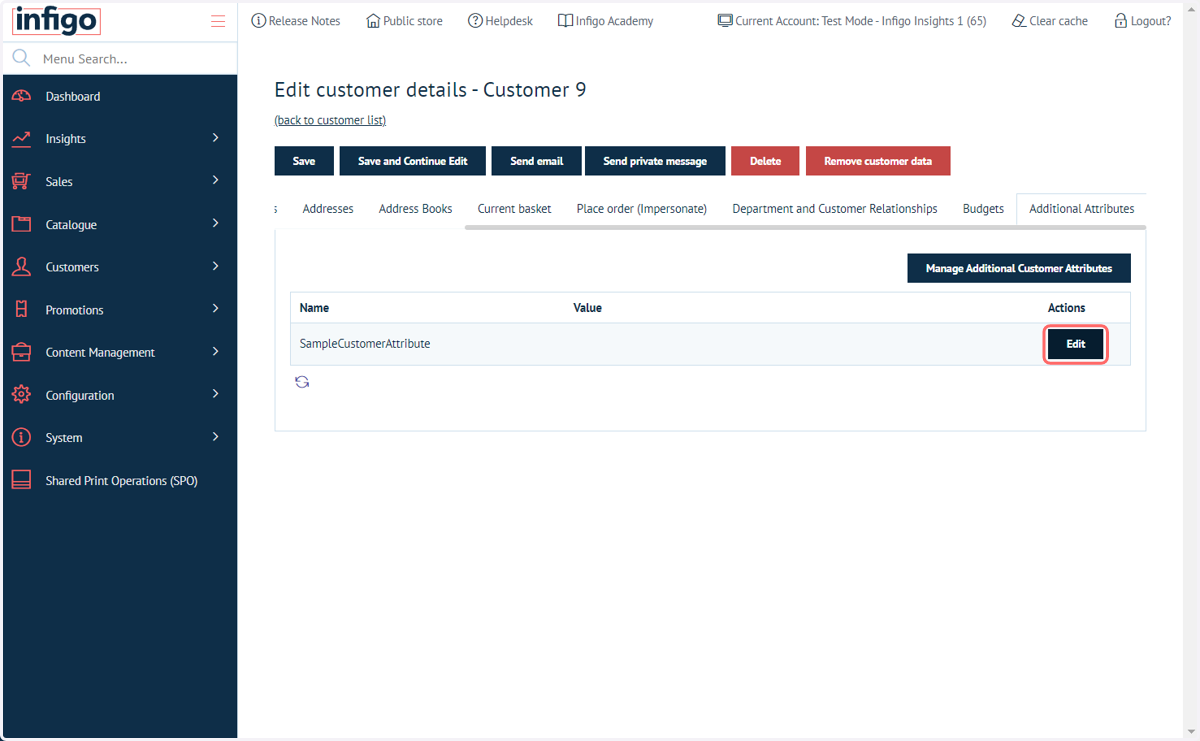Click the menu search magnifier icon
1200x741 pixels.
pos(21,58)
